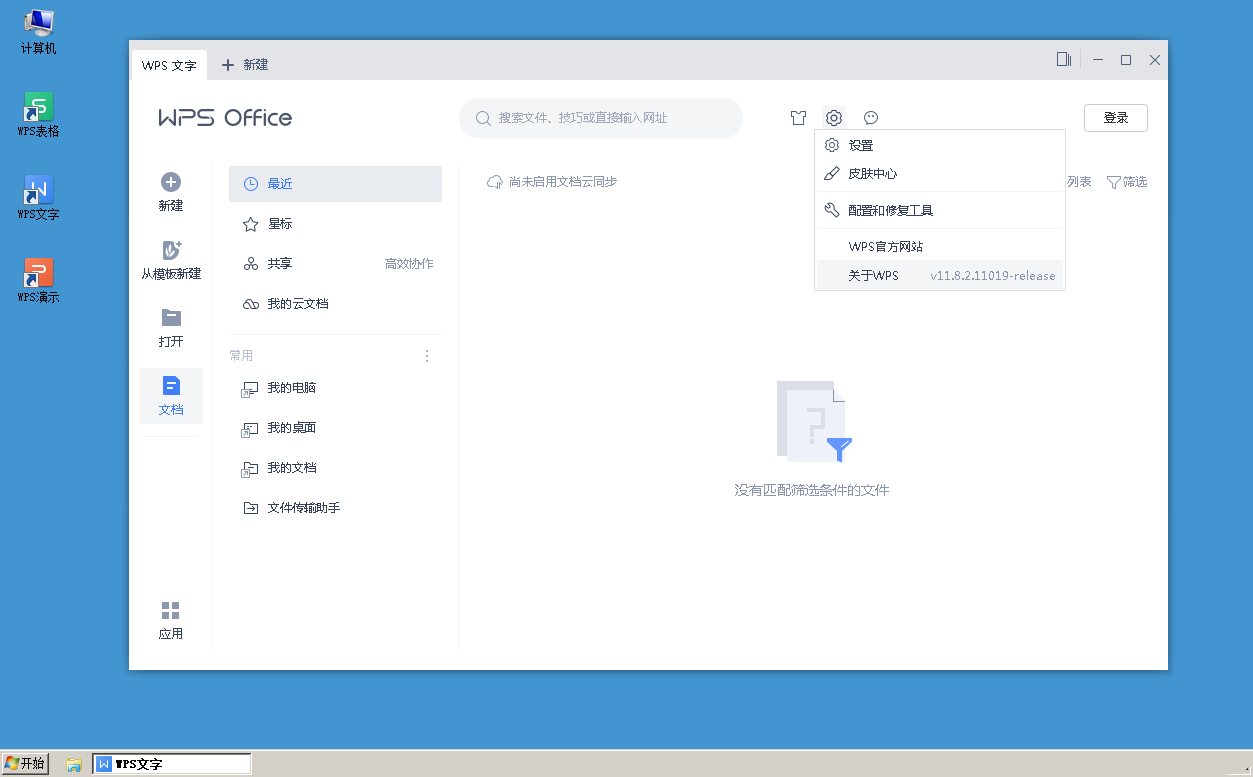Open file explorer icon in taskbar

74,764
